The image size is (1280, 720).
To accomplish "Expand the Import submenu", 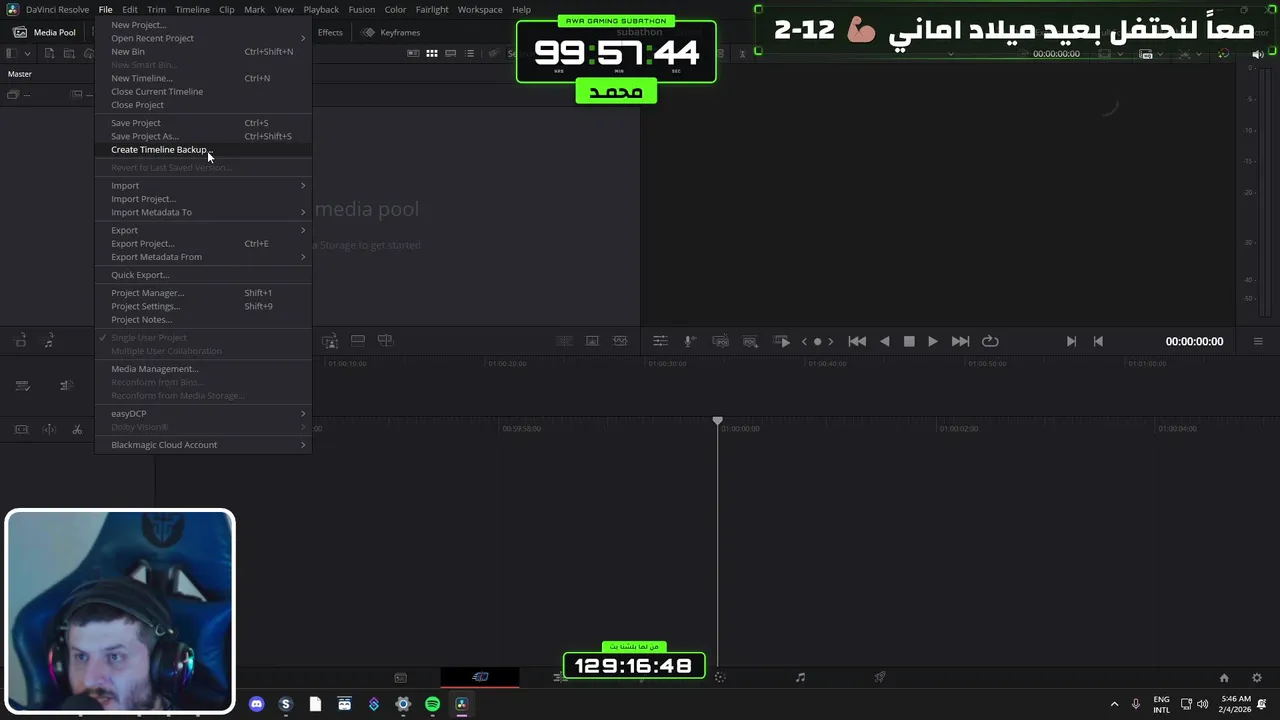I will [x=204, y=186].
